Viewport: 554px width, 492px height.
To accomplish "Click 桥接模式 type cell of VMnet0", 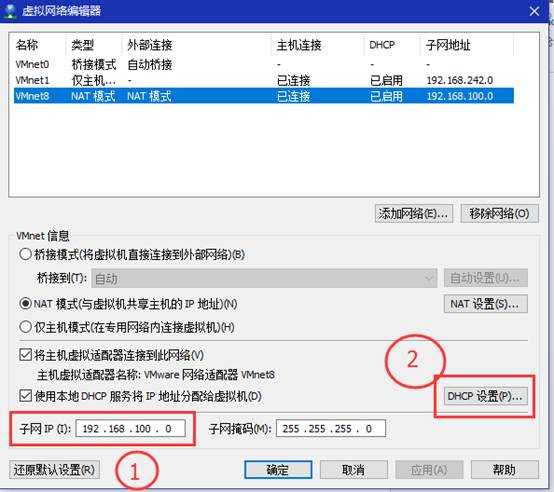I will (x=94, y=65).
